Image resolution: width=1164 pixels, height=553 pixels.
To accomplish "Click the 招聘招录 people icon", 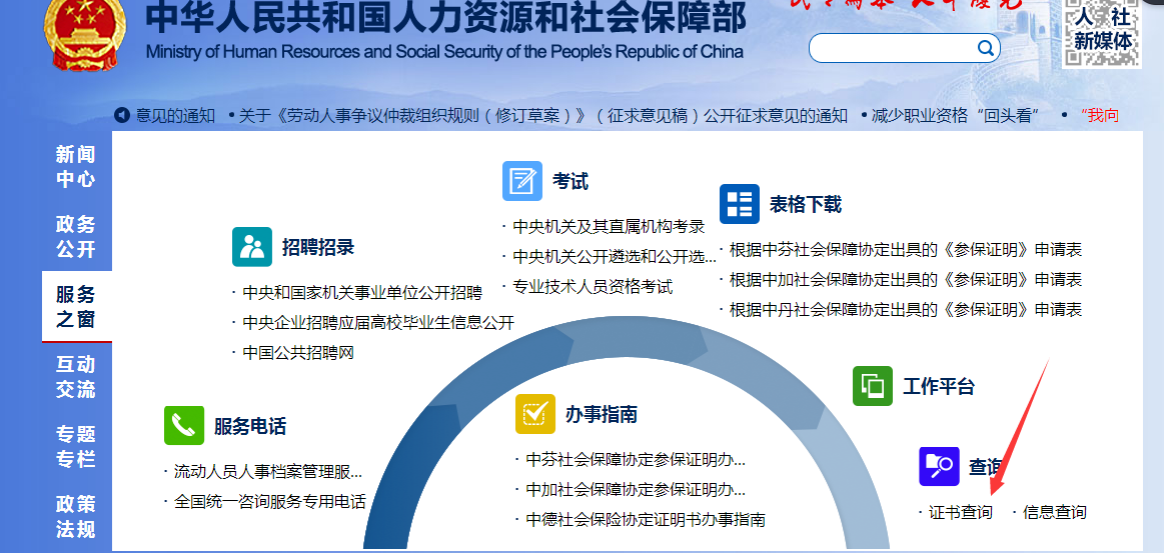I will click(x=252, y=247).
